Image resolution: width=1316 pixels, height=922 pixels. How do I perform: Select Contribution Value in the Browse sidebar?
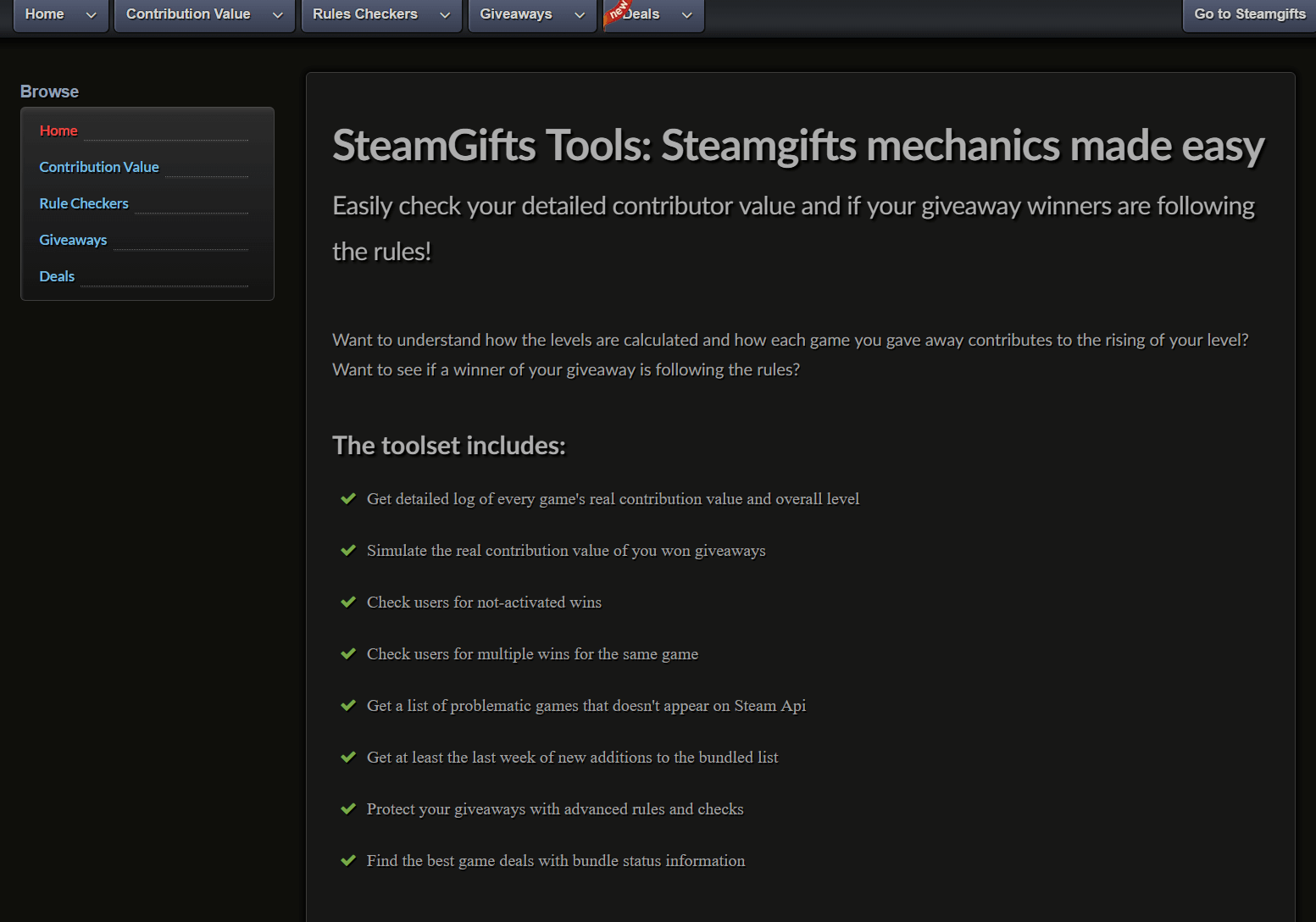[x=98, y=167]
